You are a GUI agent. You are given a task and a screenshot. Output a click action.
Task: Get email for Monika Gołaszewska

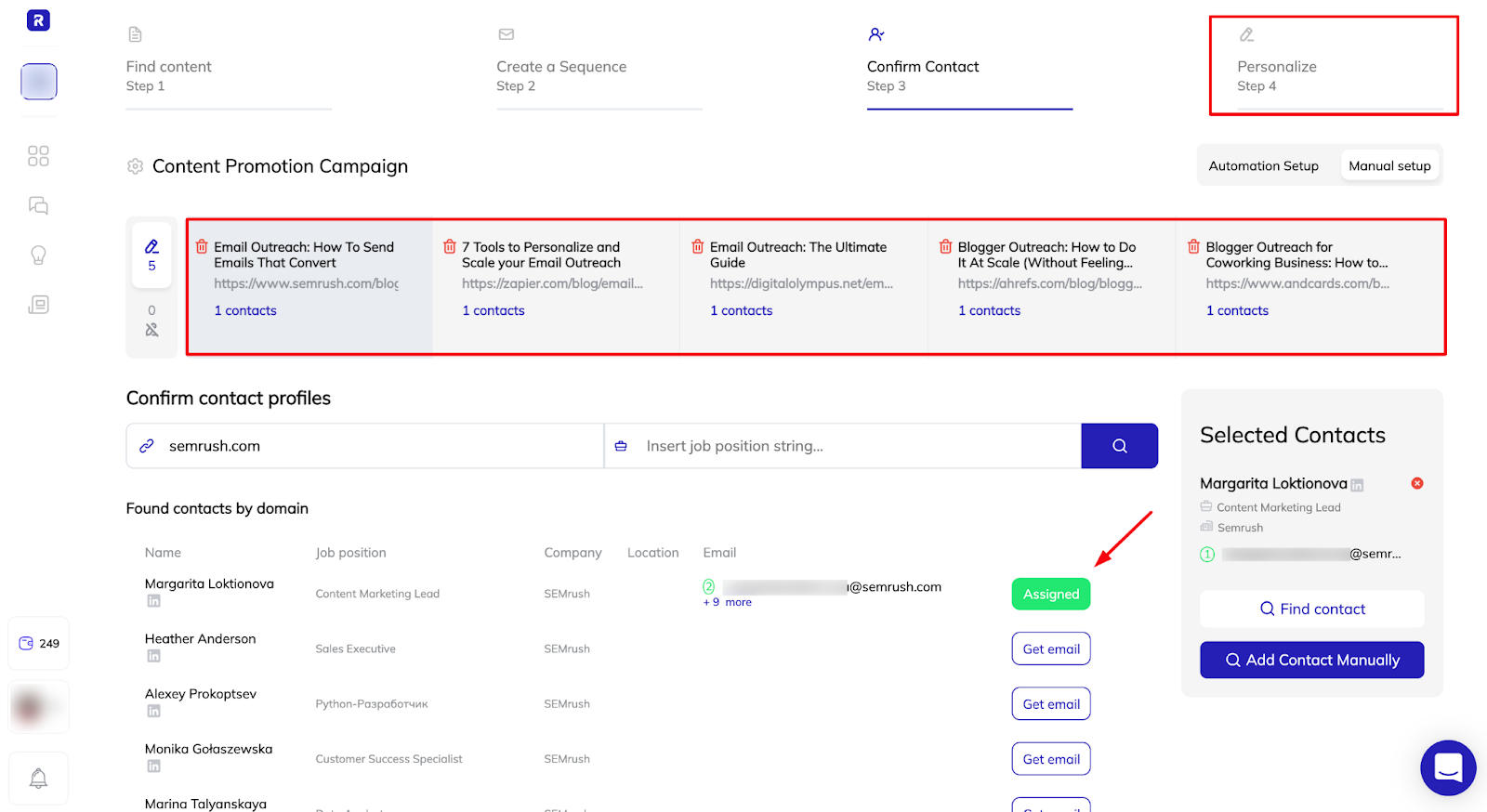point(1051,759)
